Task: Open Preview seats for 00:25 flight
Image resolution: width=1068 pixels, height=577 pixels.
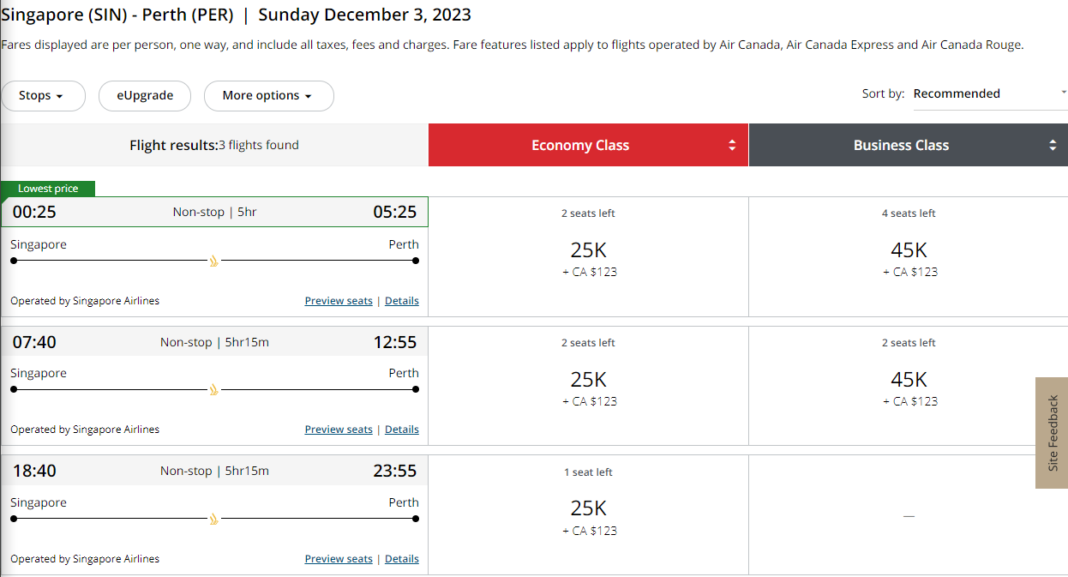Action: point(338,301)
